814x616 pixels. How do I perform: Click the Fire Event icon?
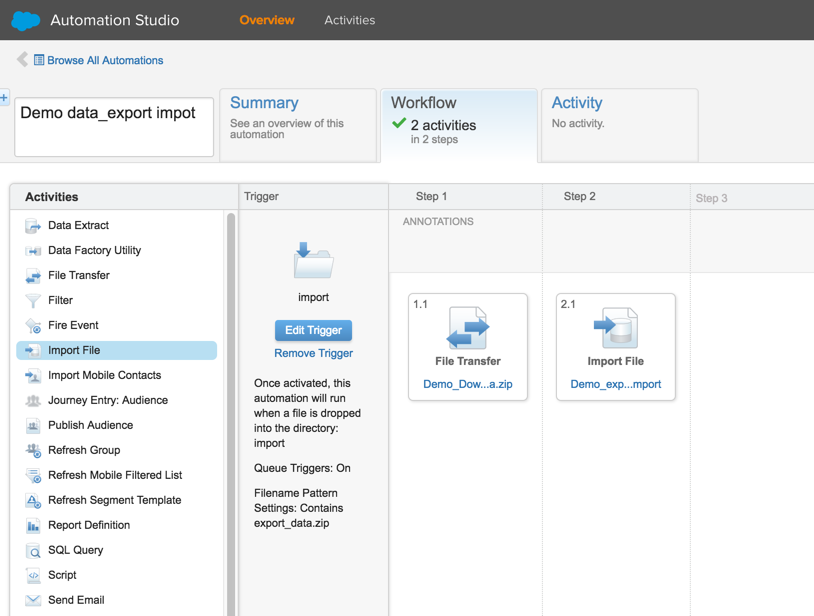(x=33, y=325)
